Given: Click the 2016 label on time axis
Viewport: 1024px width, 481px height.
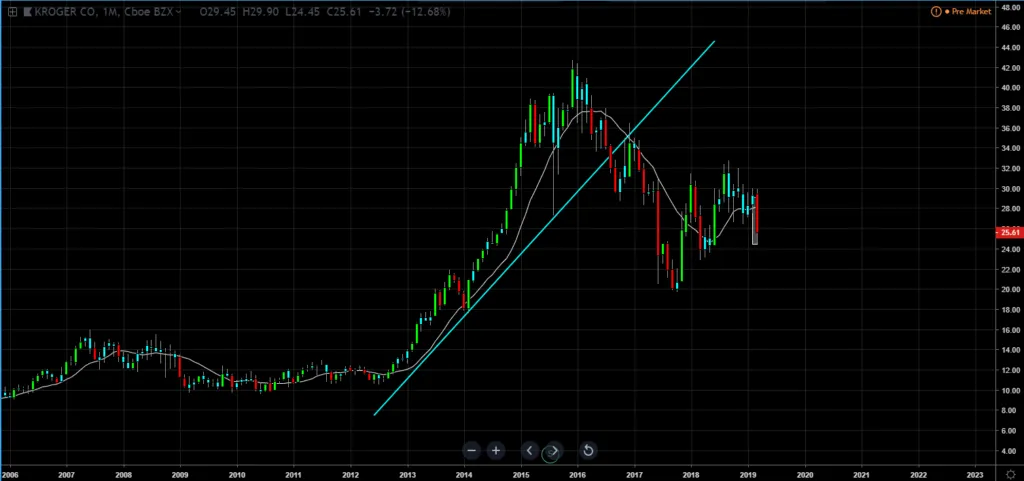Looking at the screenshot, I should coord(577,475).
